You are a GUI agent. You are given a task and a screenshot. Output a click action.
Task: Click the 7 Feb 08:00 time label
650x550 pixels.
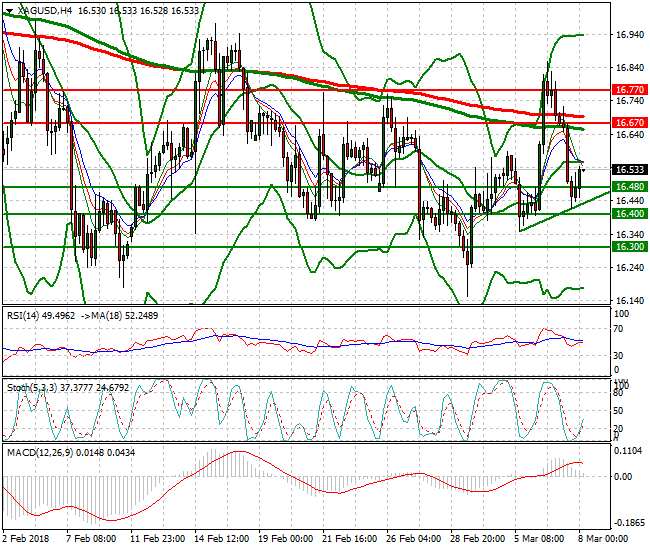[91, 539]
